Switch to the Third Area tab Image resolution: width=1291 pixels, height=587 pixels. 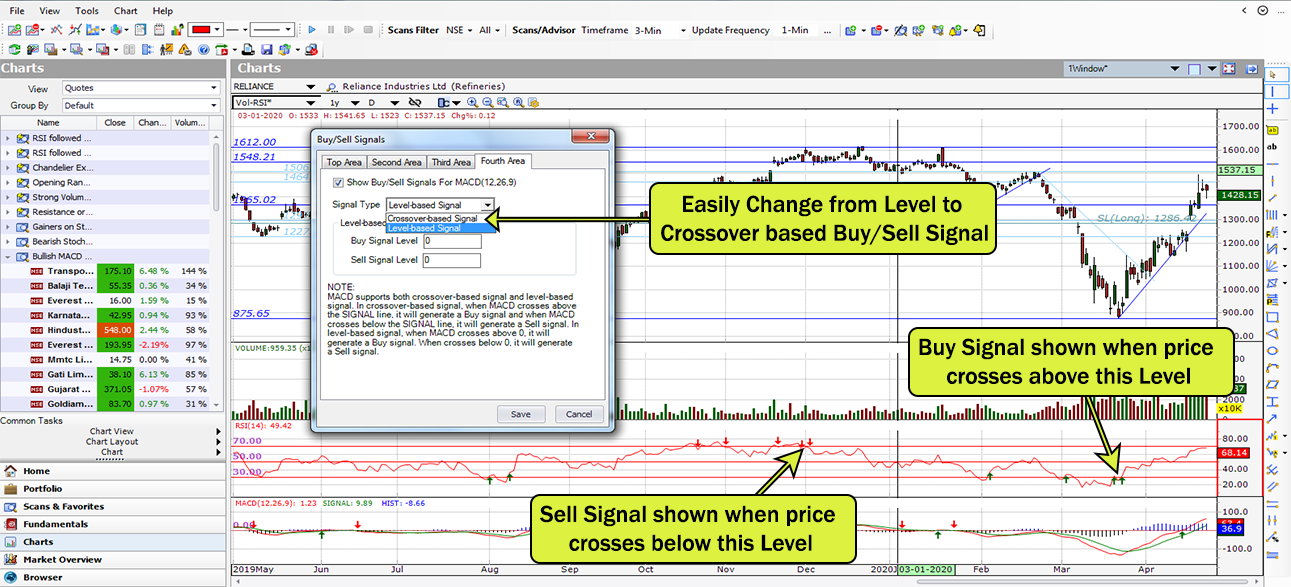click(x=451, y=161)
